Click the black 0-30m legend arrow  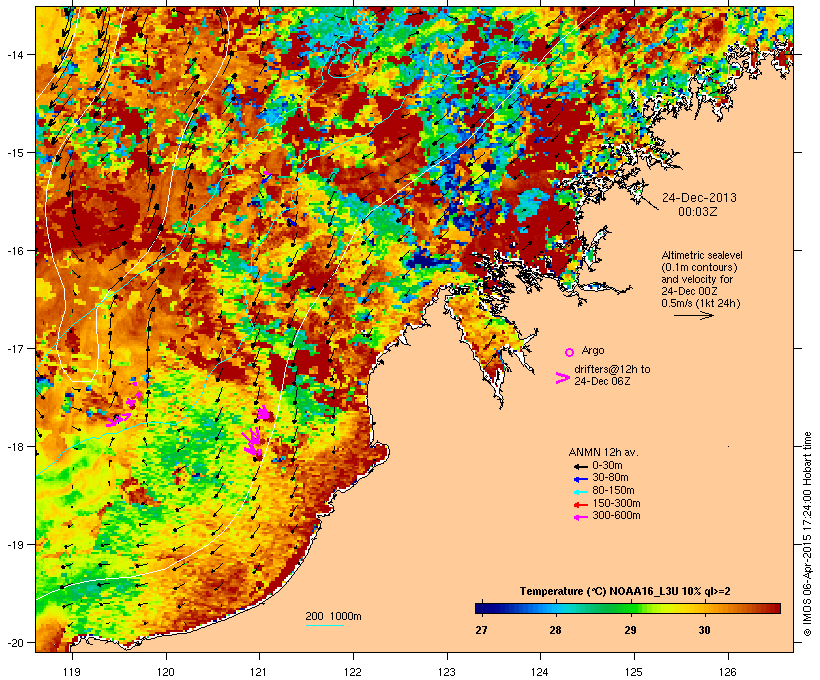tap(581, 466)
